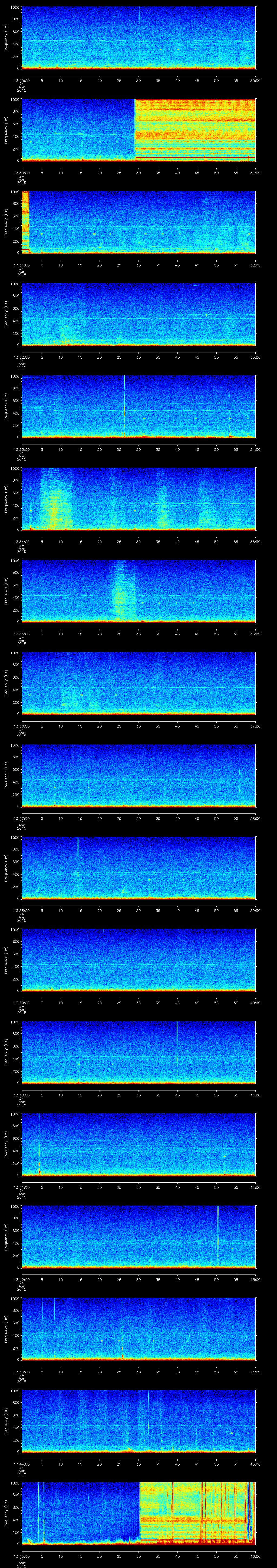Click the Frequency (Hz) axis label of 13:29 panel

(x=7, y=38)
